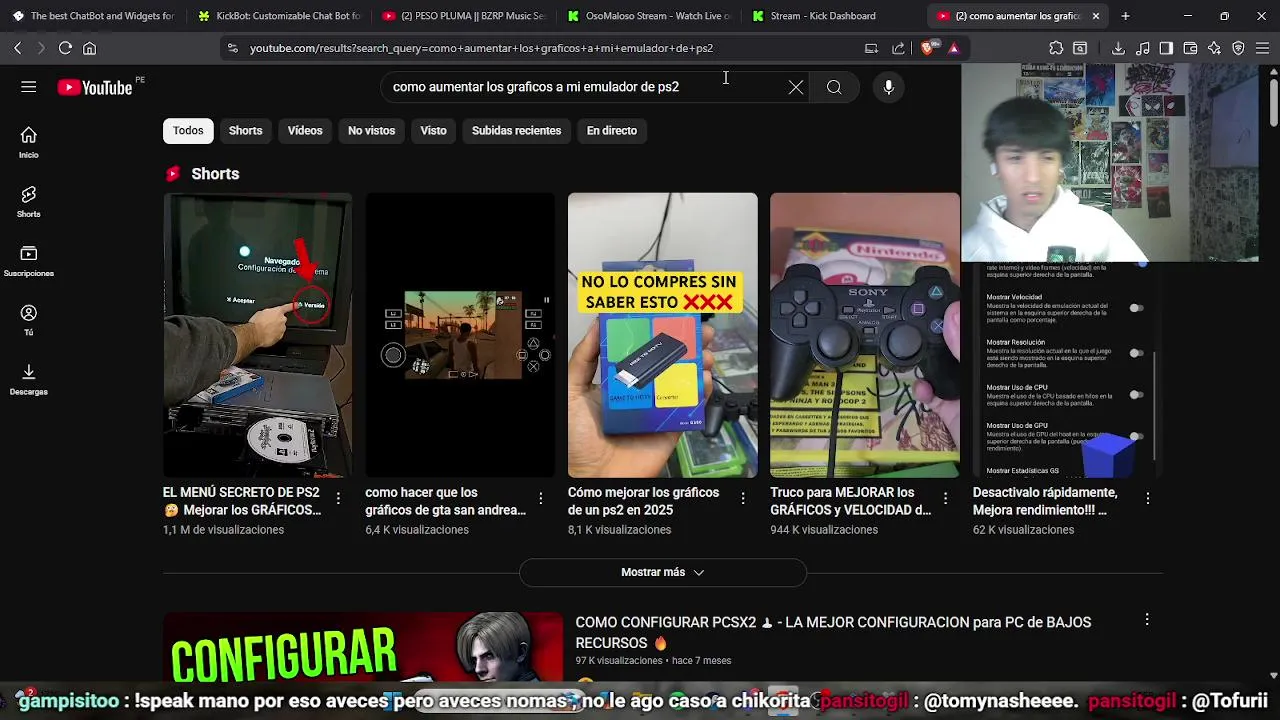Open como hacer que los gráficos title
Viewport: 1280px width, 720px height.
[x=445, y=501]
